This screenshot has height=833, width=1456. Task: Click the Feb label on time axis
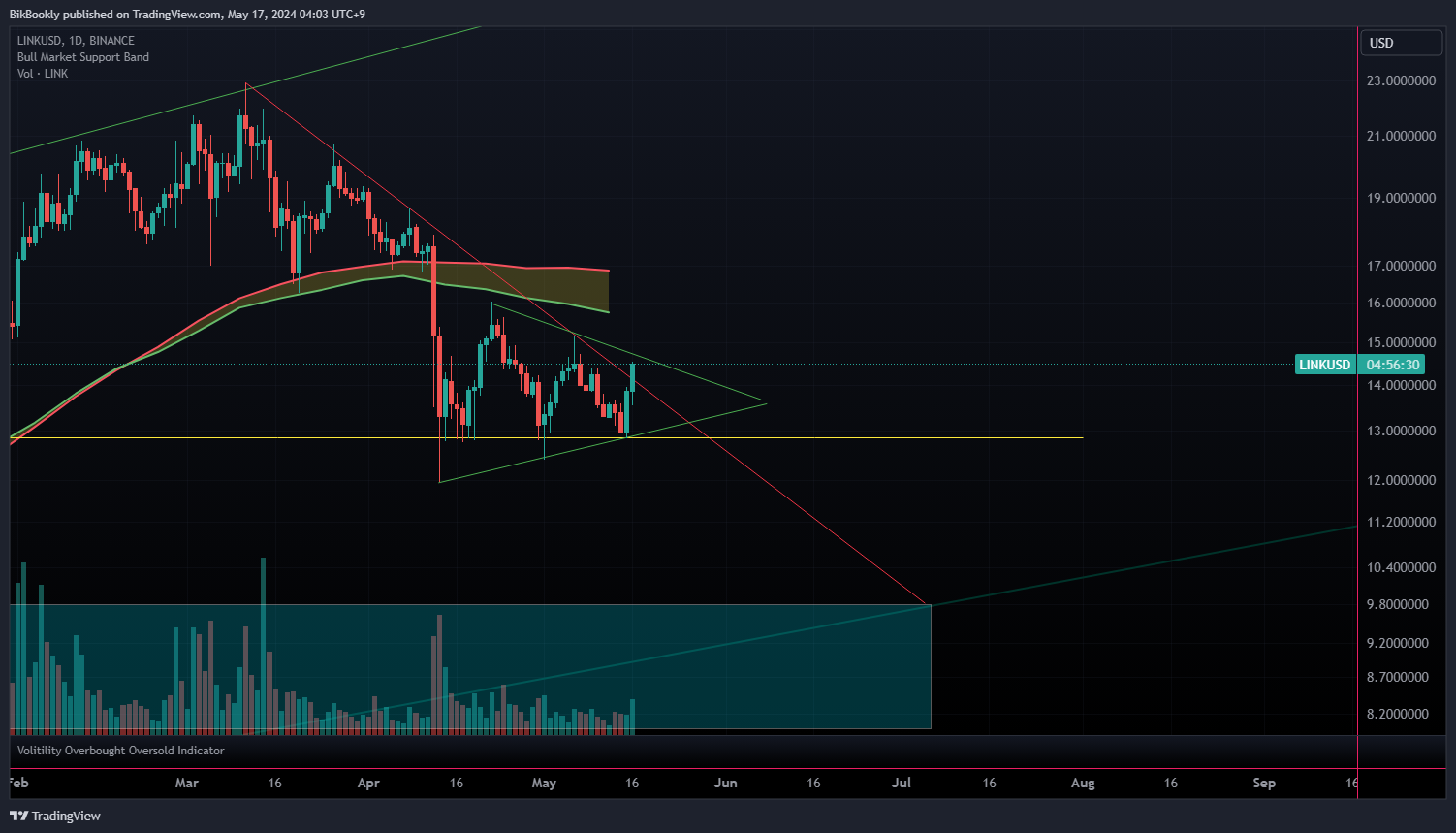[18, 783]
